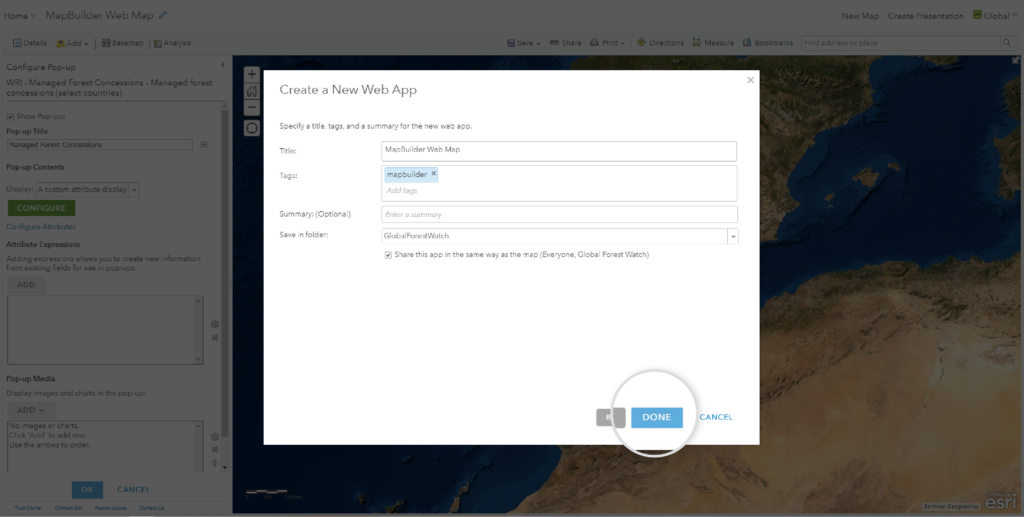The image size is (1024, 517).
Task: Click the web app Title field
Action: pyautogui.click(x=559, y=151)
